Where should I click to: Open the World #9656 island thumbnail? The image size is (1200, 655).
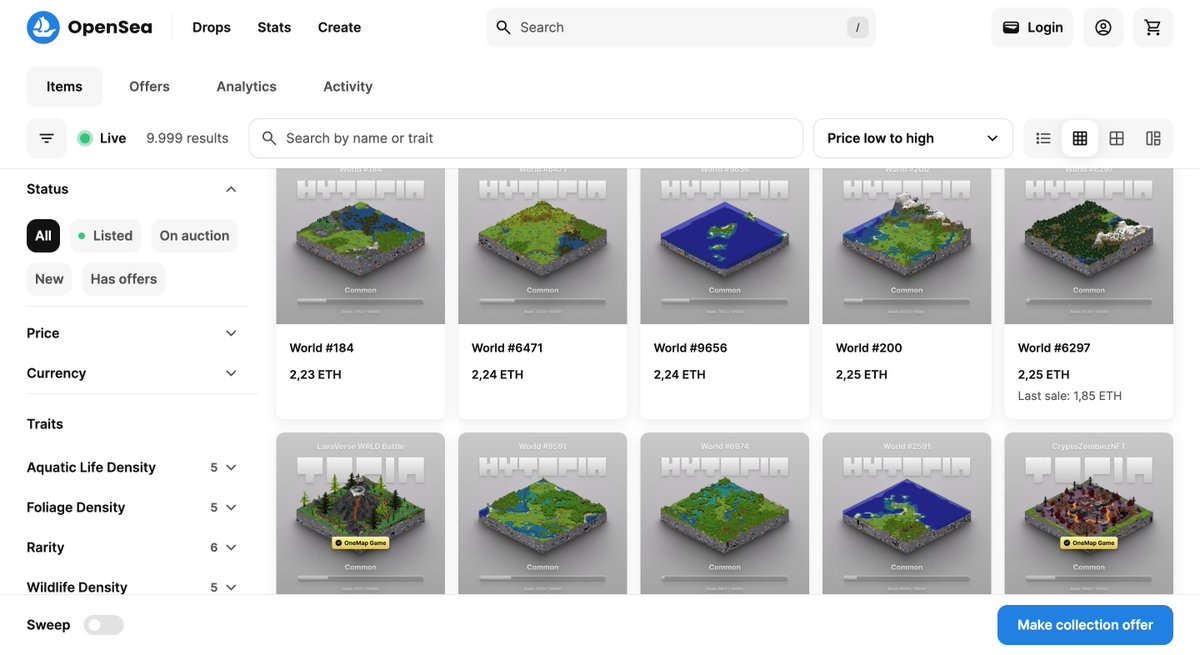[x=725, y=246]
